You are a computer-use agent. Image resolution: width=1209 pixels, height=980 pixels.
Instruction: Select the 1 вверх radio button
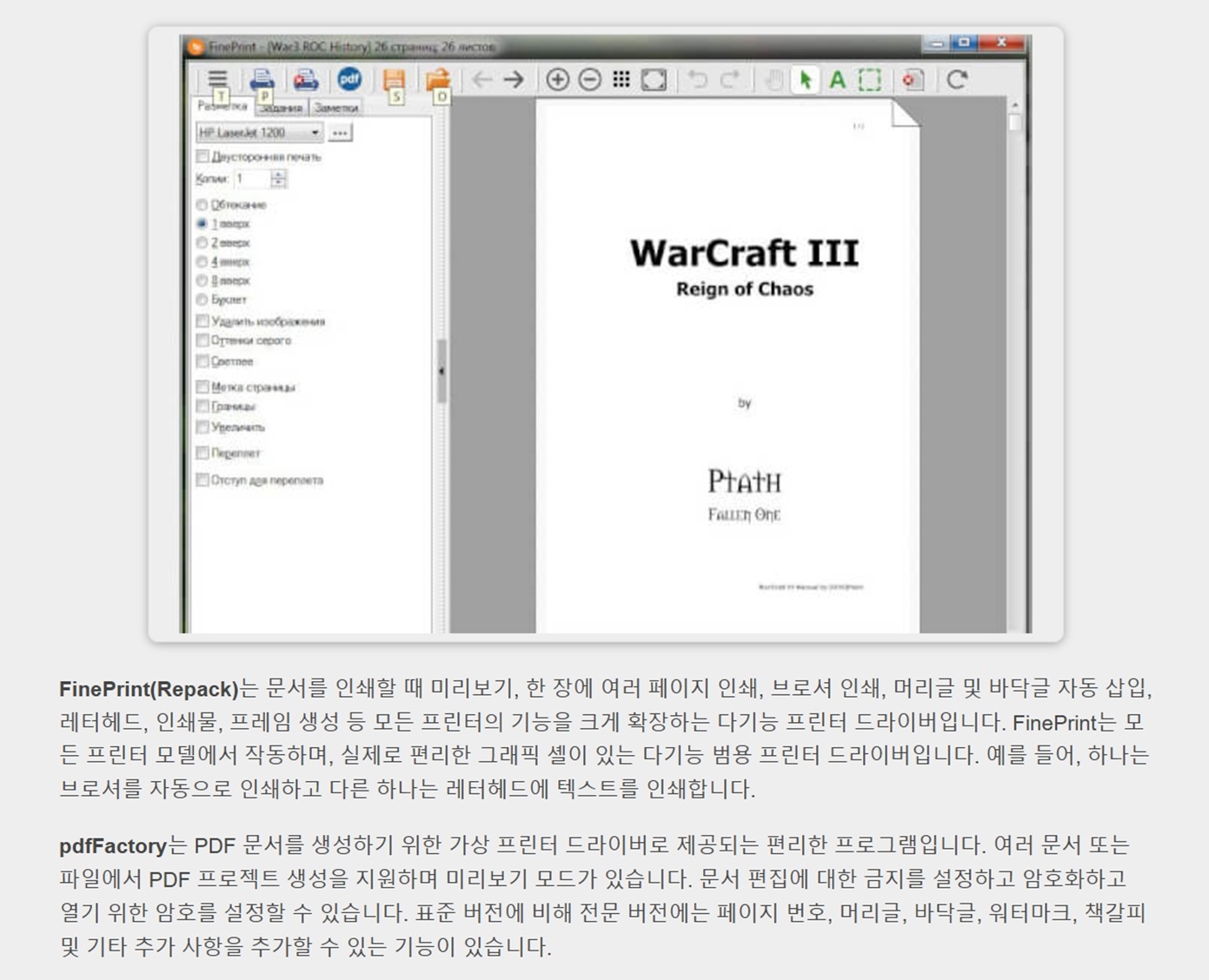[202, 223]
